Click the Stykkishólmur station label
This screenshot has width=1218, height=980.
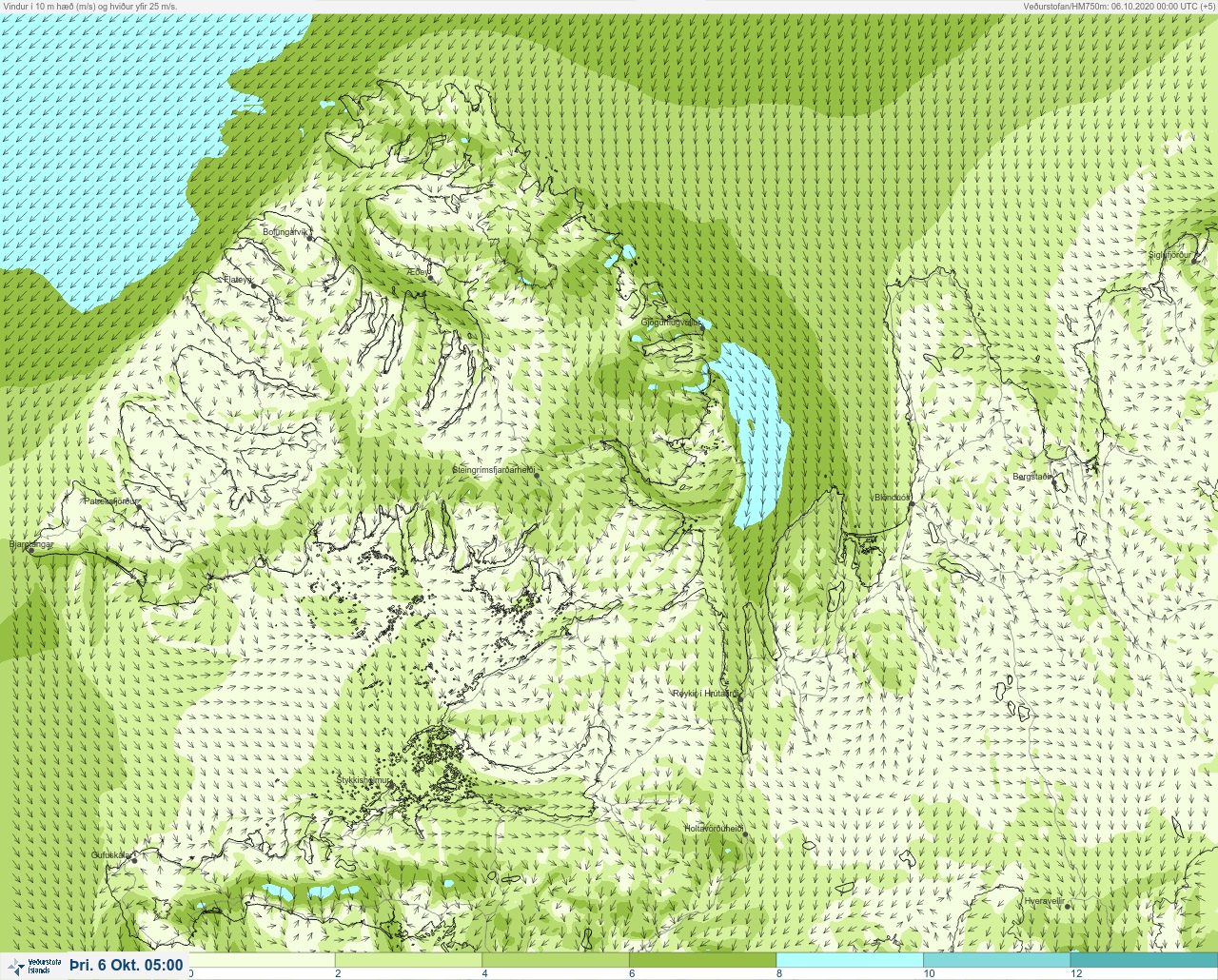[363, 780]
